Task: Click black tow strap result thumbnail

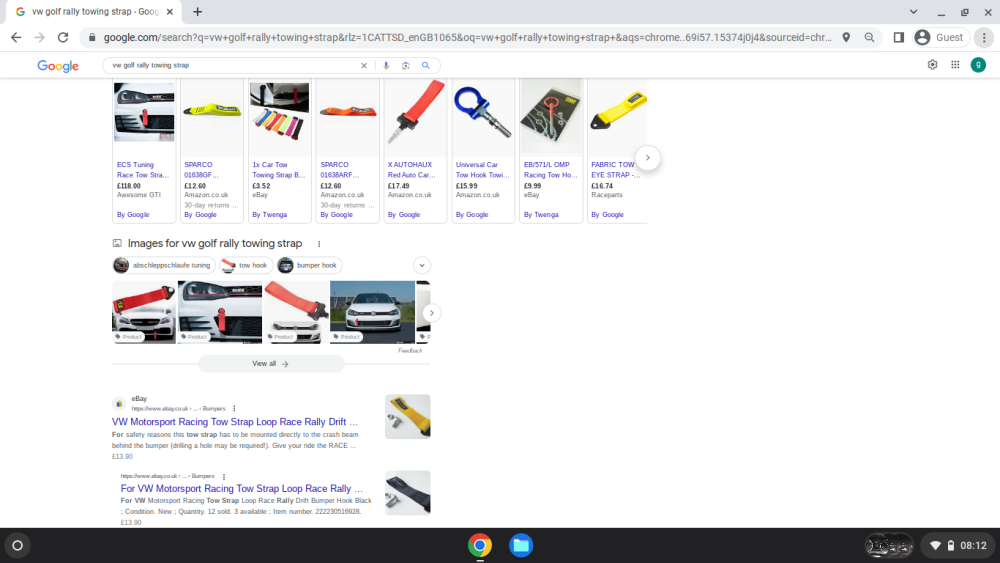Action: (408, 493)
